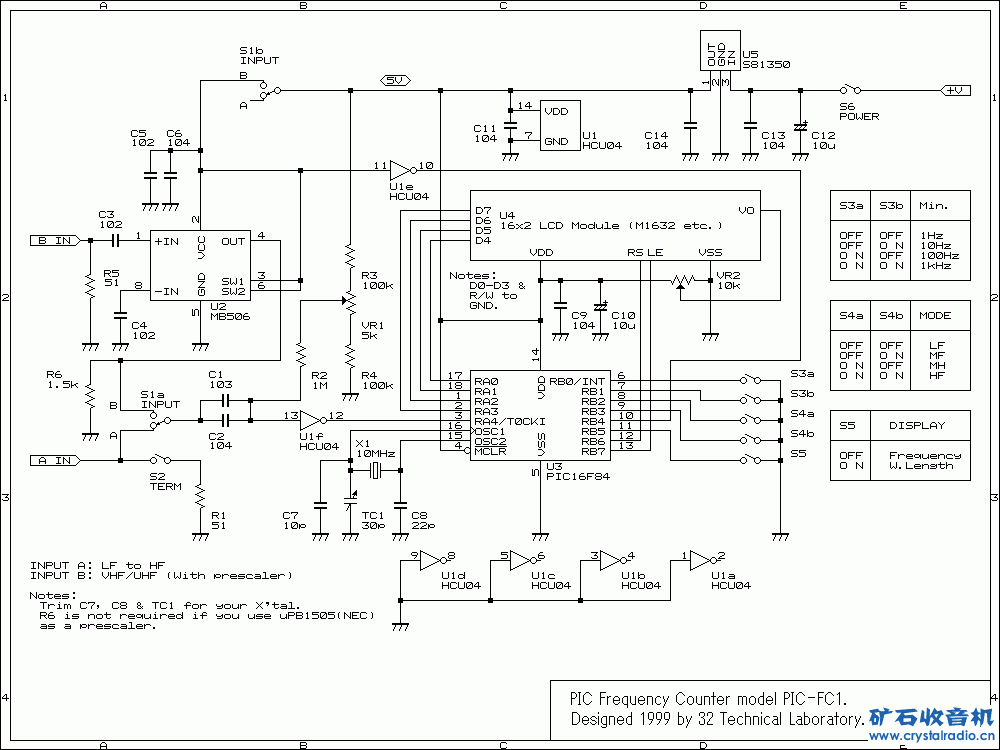The width and height of the screenshot is (1000, 750).
Task: Click the R3 100k resistor symbol
Action: point(350,255)
